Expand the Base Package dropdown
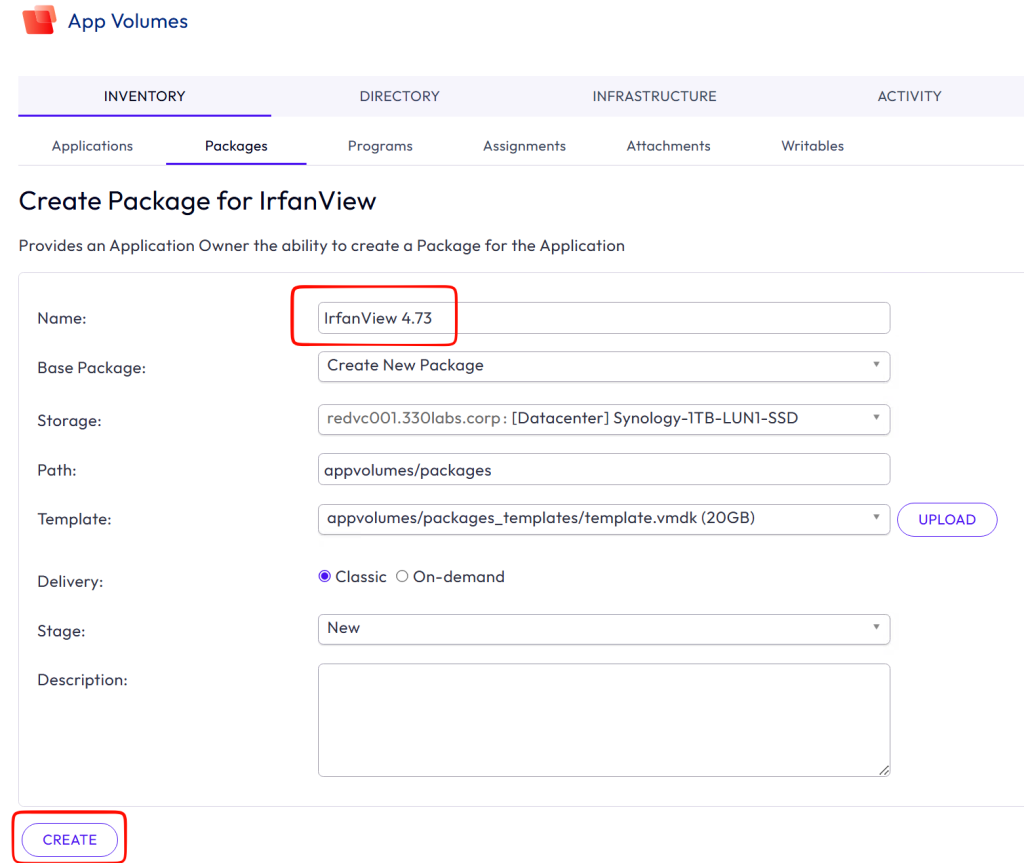The height and width of the screenshot is (863, 1024). click(x=603, y=366)
